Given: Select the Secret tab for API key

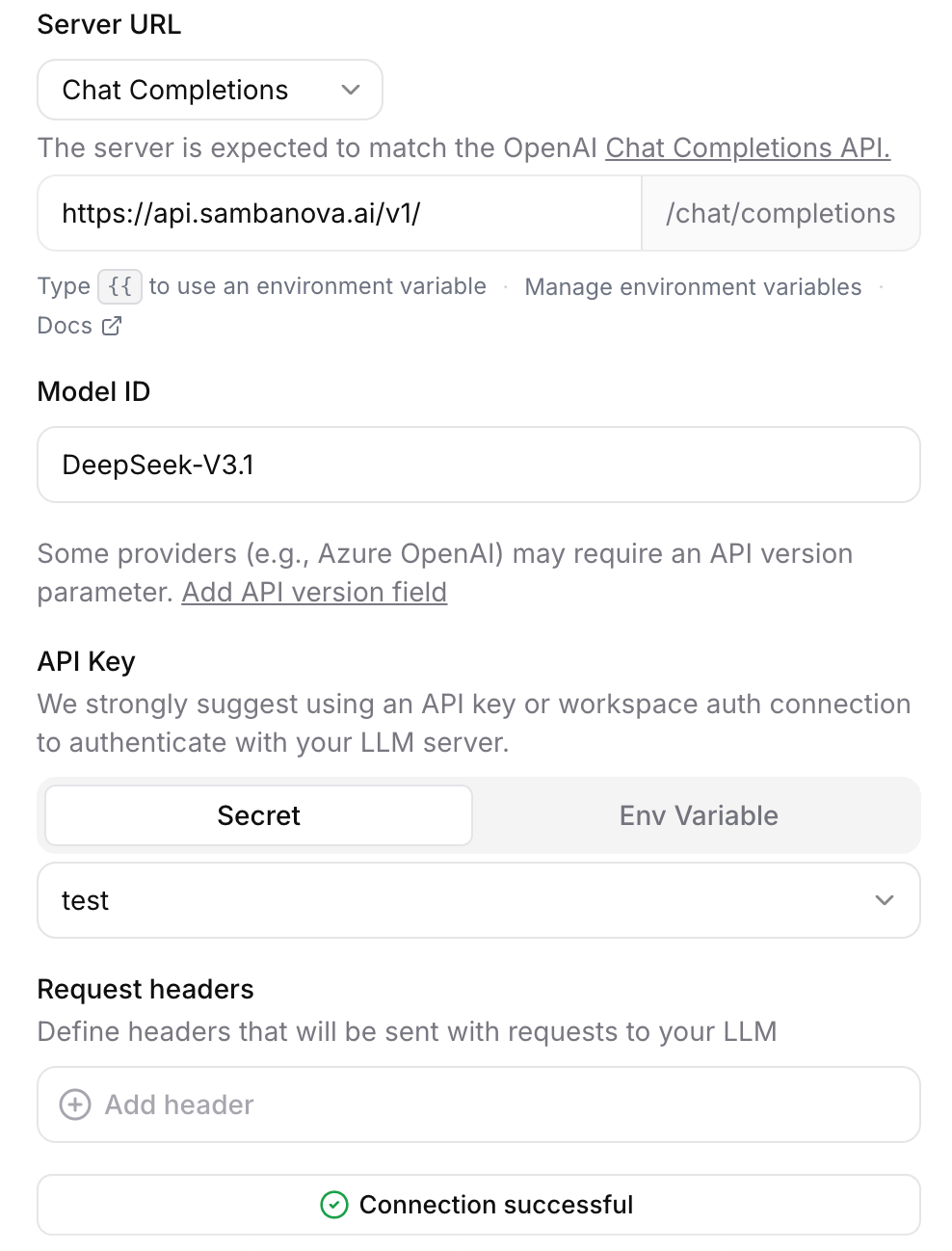Looking at the screenshot, I should click(x=259, y=815).
